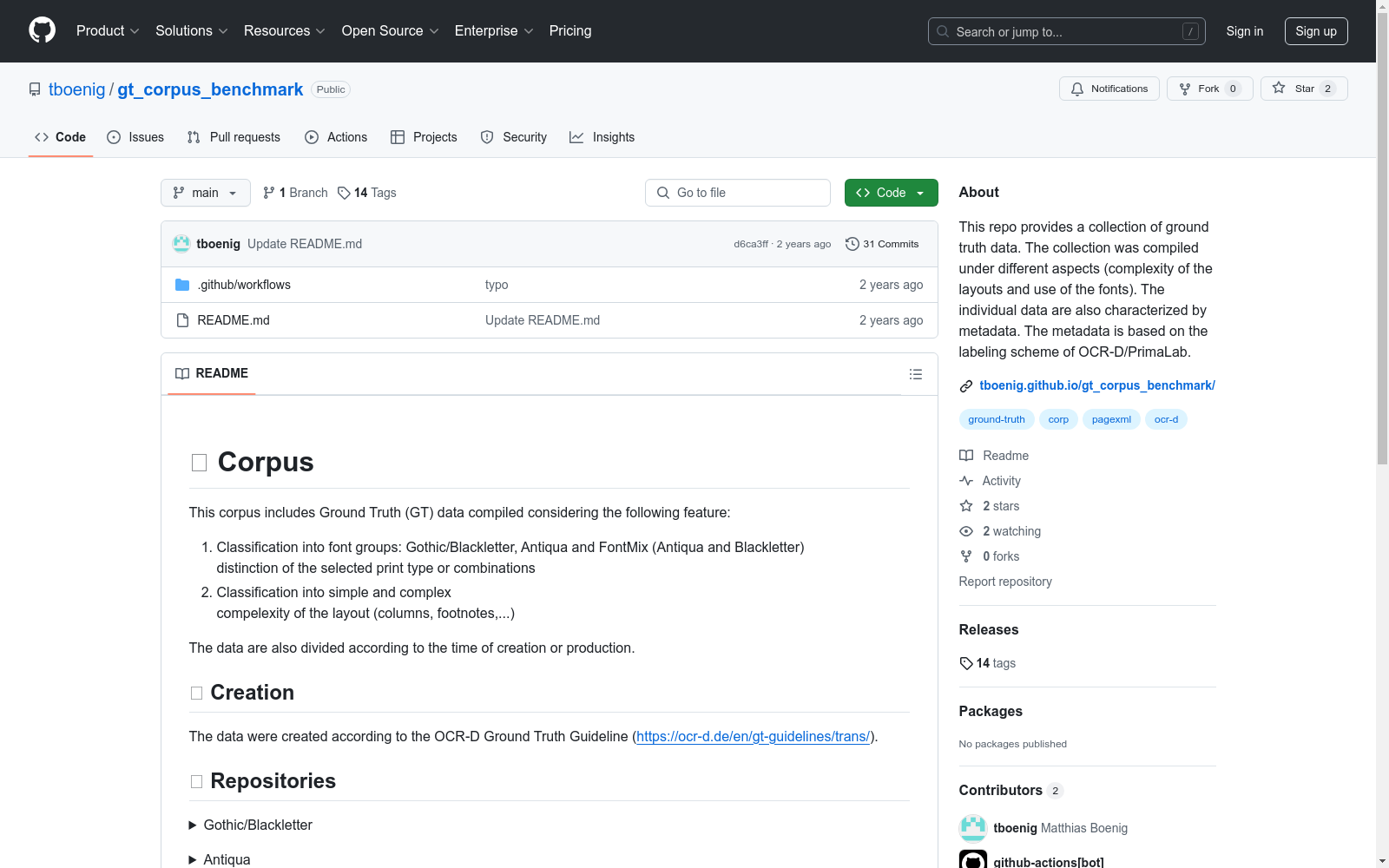Select the corp topic tag
The height and width of the screenshot is (868, 1389).
point(1058,419)
